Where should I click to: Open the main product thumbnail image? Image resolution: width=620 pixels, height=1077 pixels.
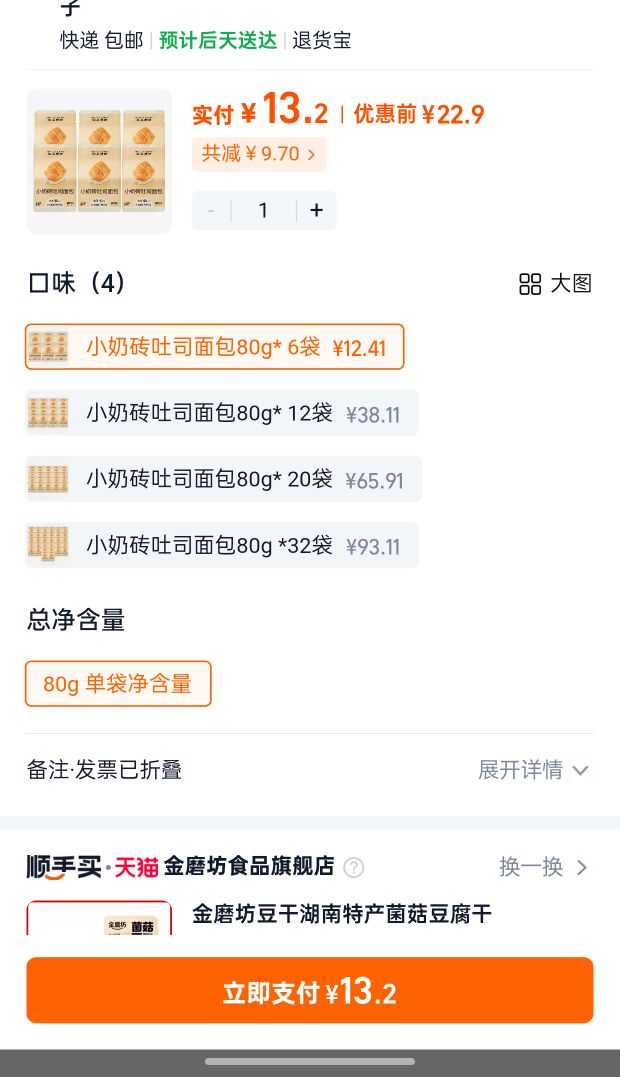point(100,161)
